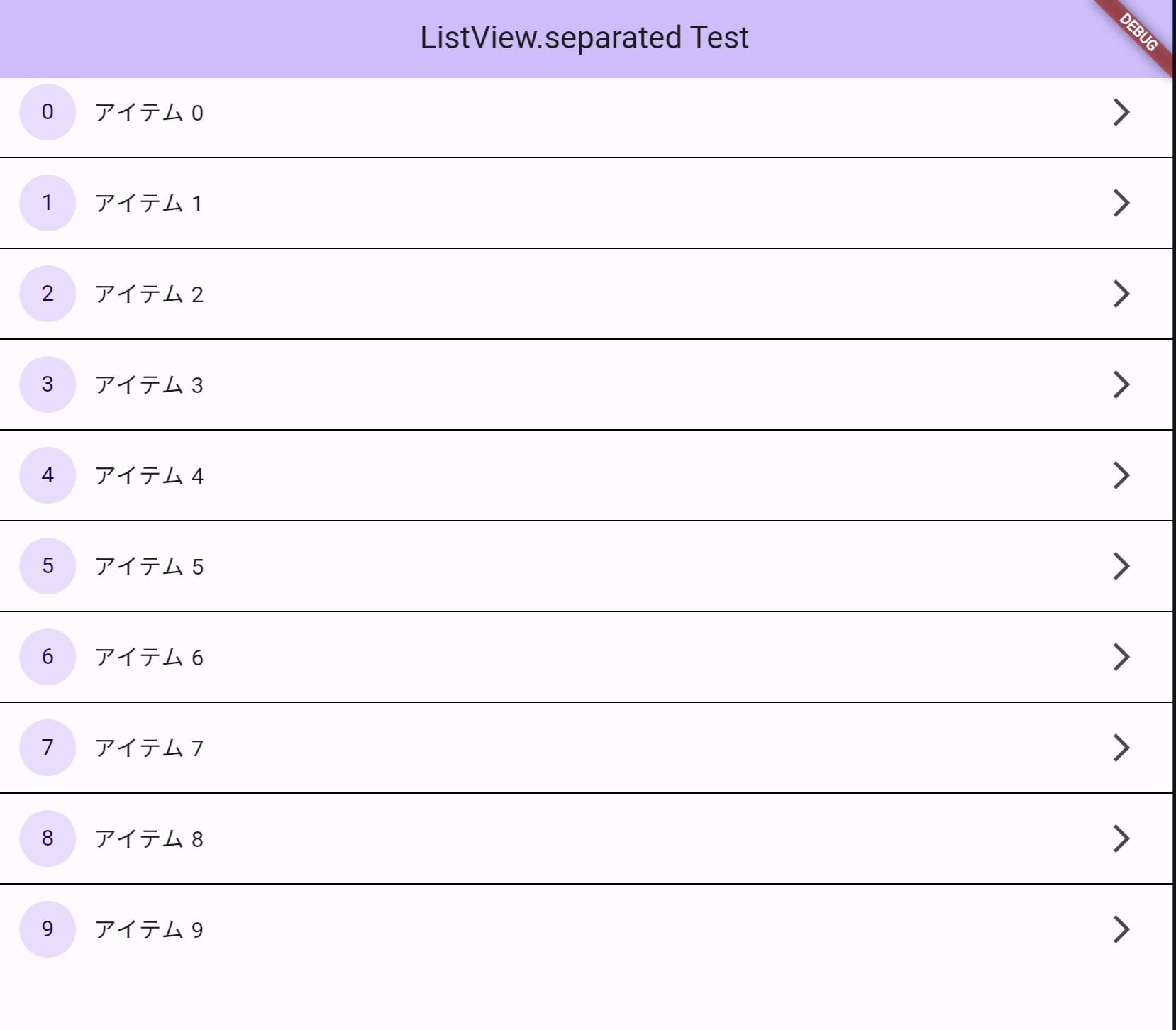1176x1030 pixels.
Task: Click the circular avatar numbered 2
Action: (x=48, y=294)
